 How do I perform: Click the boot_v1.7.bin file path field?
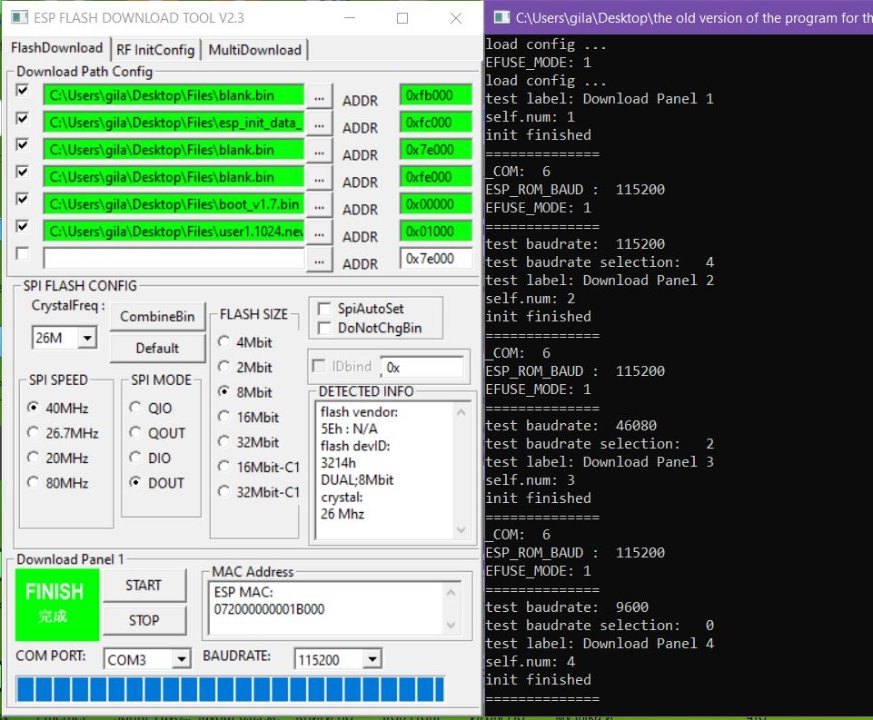(x=174, y=204)
